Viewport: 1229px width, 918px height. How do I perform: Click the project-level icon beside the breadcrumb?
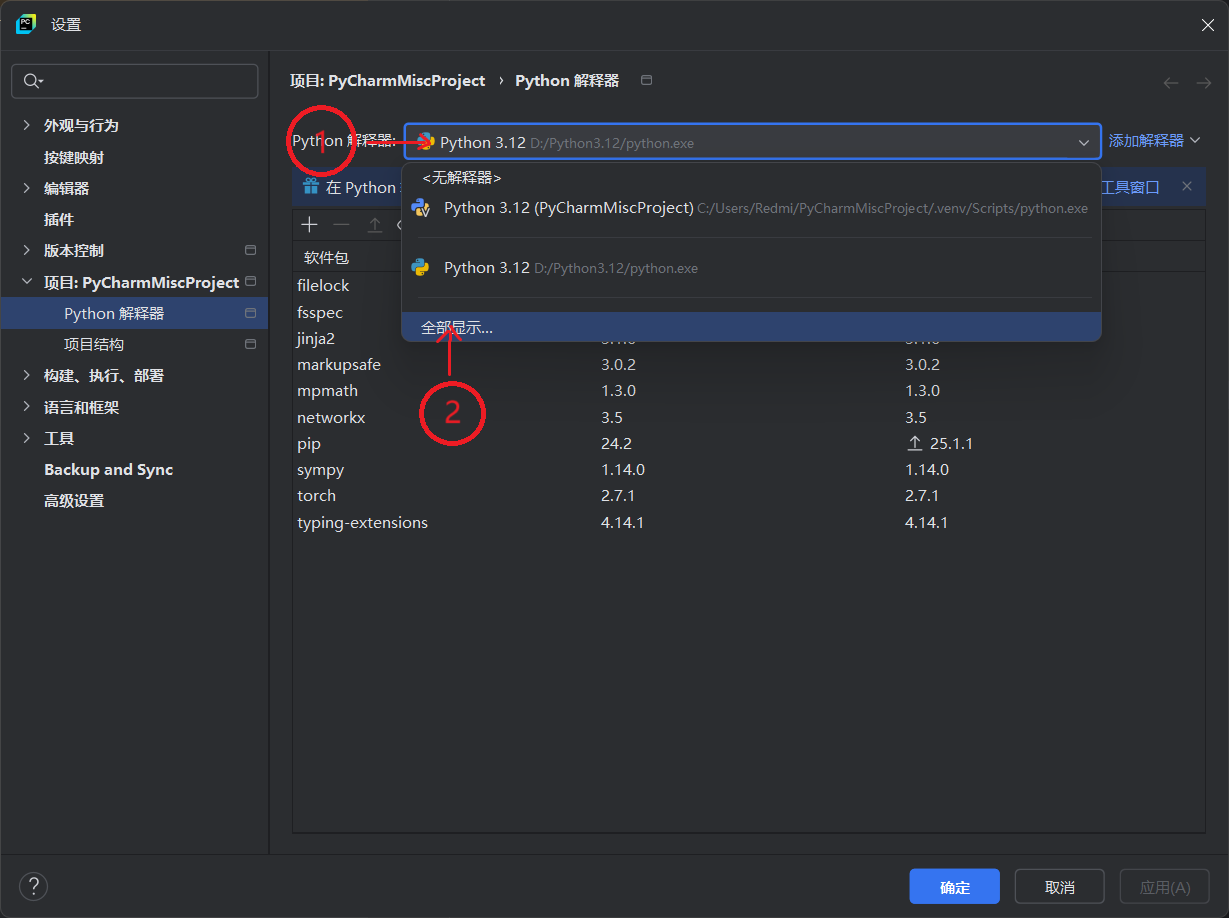click(646, 80)
